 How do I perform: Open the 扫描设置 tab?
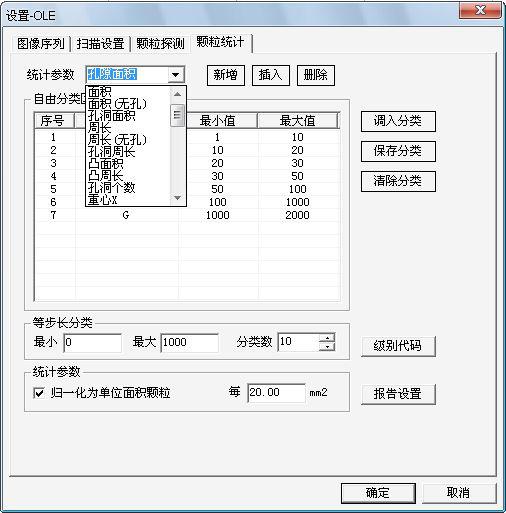click(x=100, y=43)
